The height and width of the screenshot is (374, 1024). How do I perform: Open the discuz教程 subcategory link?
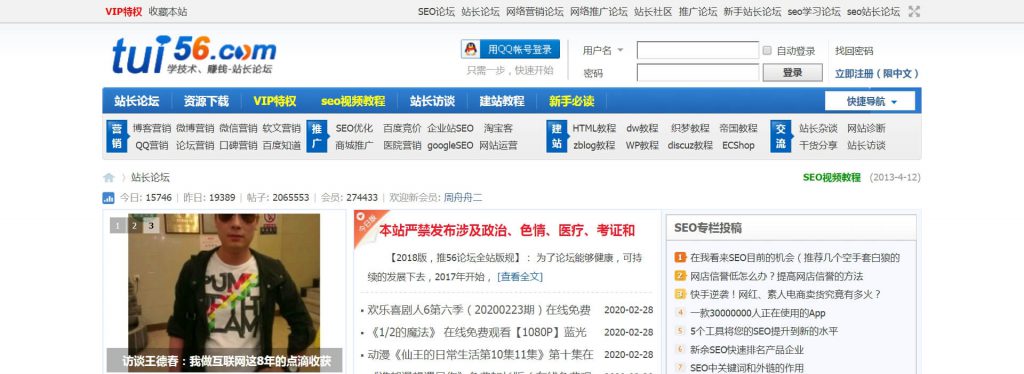click(690, 146)
